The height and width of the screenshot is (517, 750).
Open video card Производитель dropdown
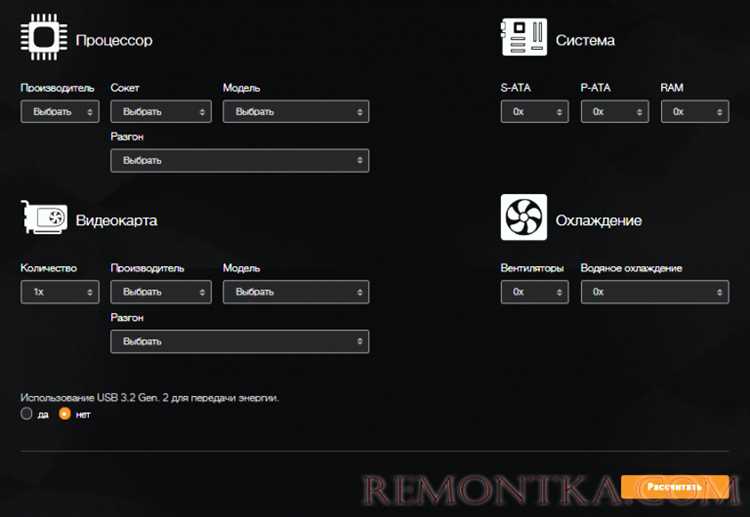[x=161, y=292]
